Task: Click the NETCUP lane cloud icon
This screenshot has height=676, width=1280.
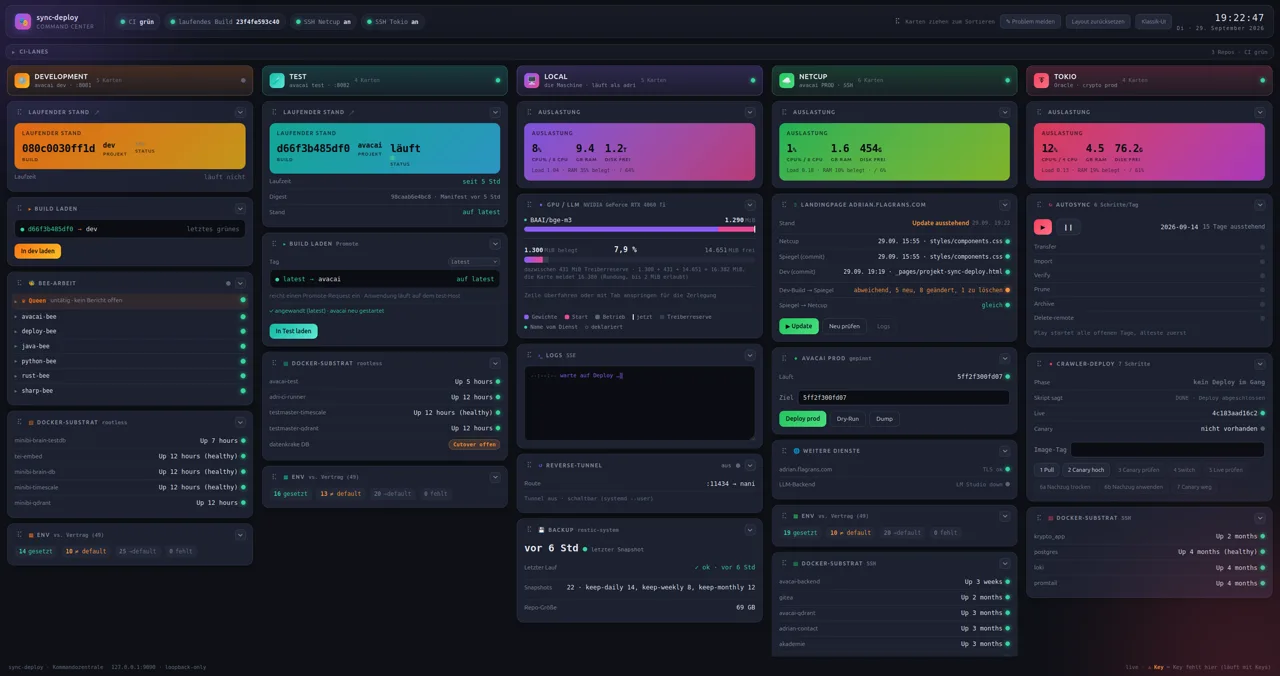Action: tap(787, 80)
